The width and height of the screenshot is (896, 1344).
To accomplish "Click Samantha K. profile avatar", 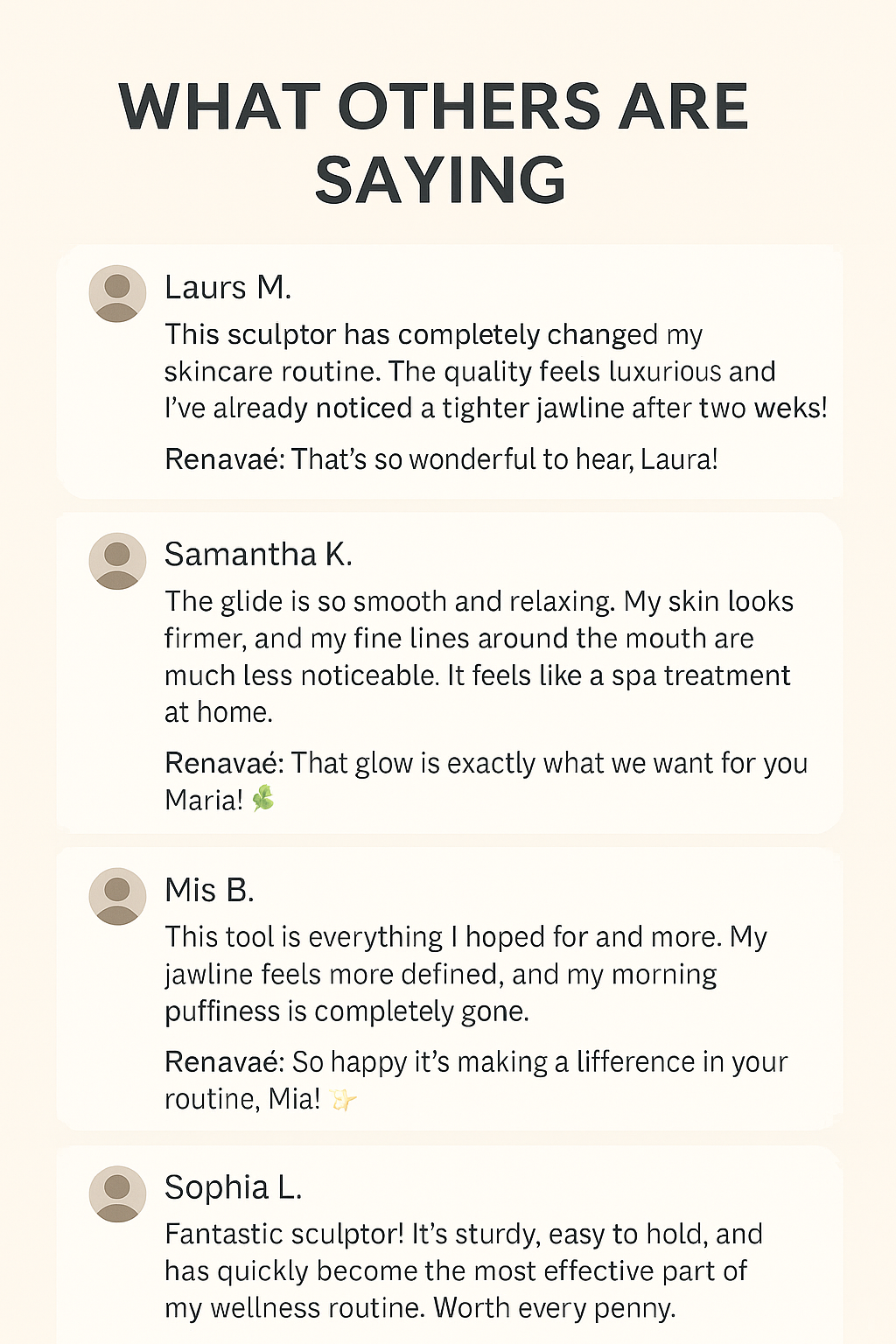I will click(117, 561).
